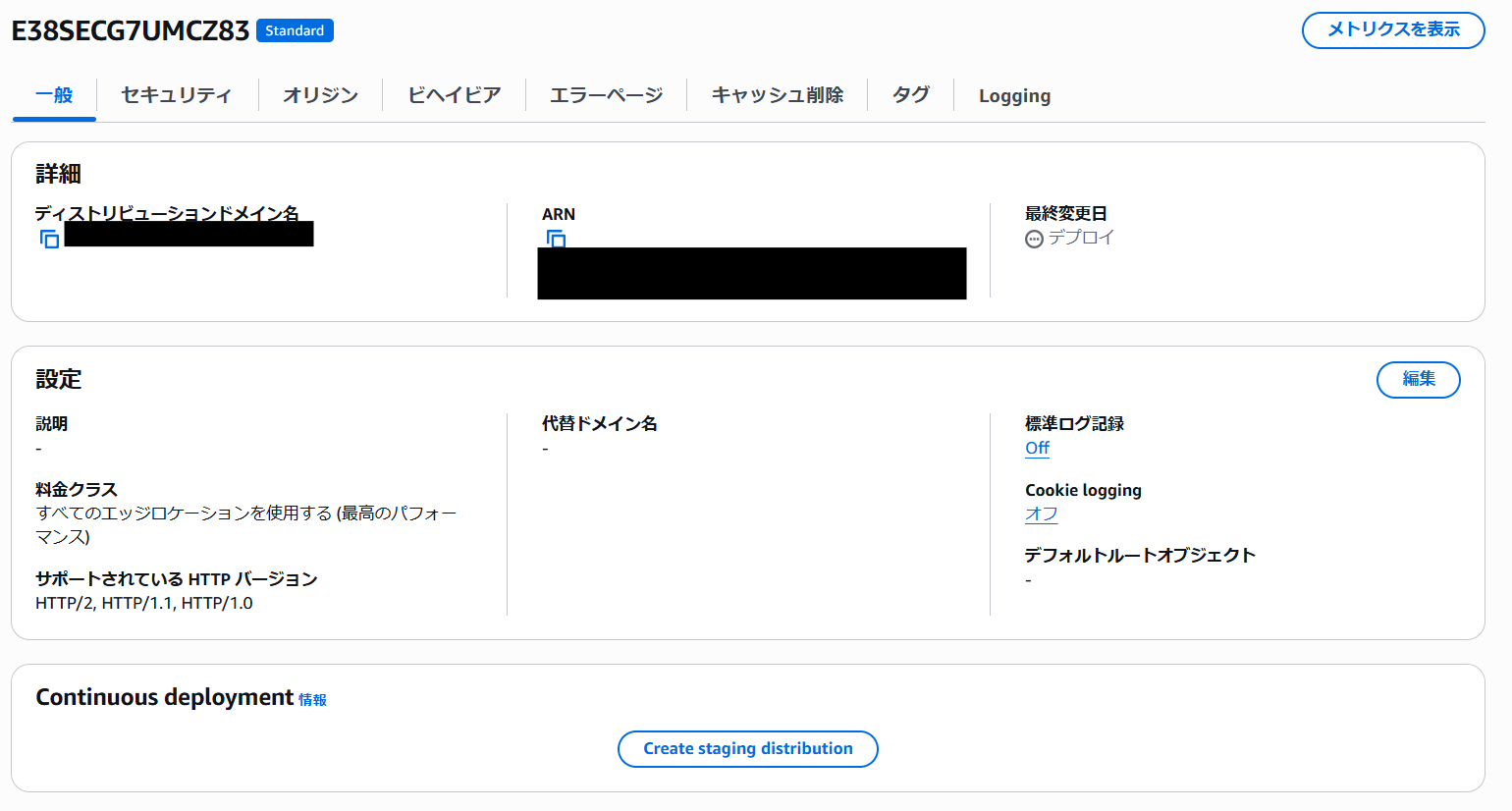This screenshot has width=1512, height=811.
Task: Click the 設定 section heading
Action: [58, 379]
